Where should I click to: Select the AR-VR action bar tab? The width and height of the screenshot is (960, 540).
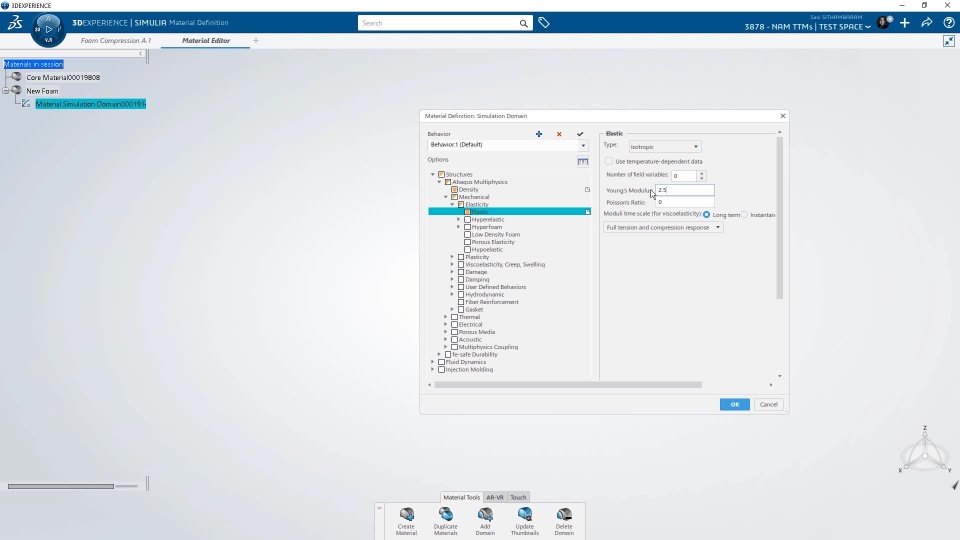495,497
